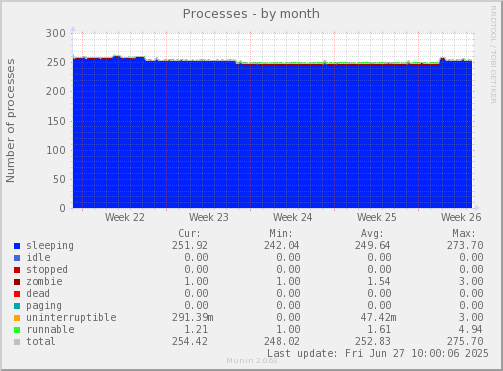Click the 'Week 26' axis label
This screenshot has height=371, width=503.
coord(461,218)
